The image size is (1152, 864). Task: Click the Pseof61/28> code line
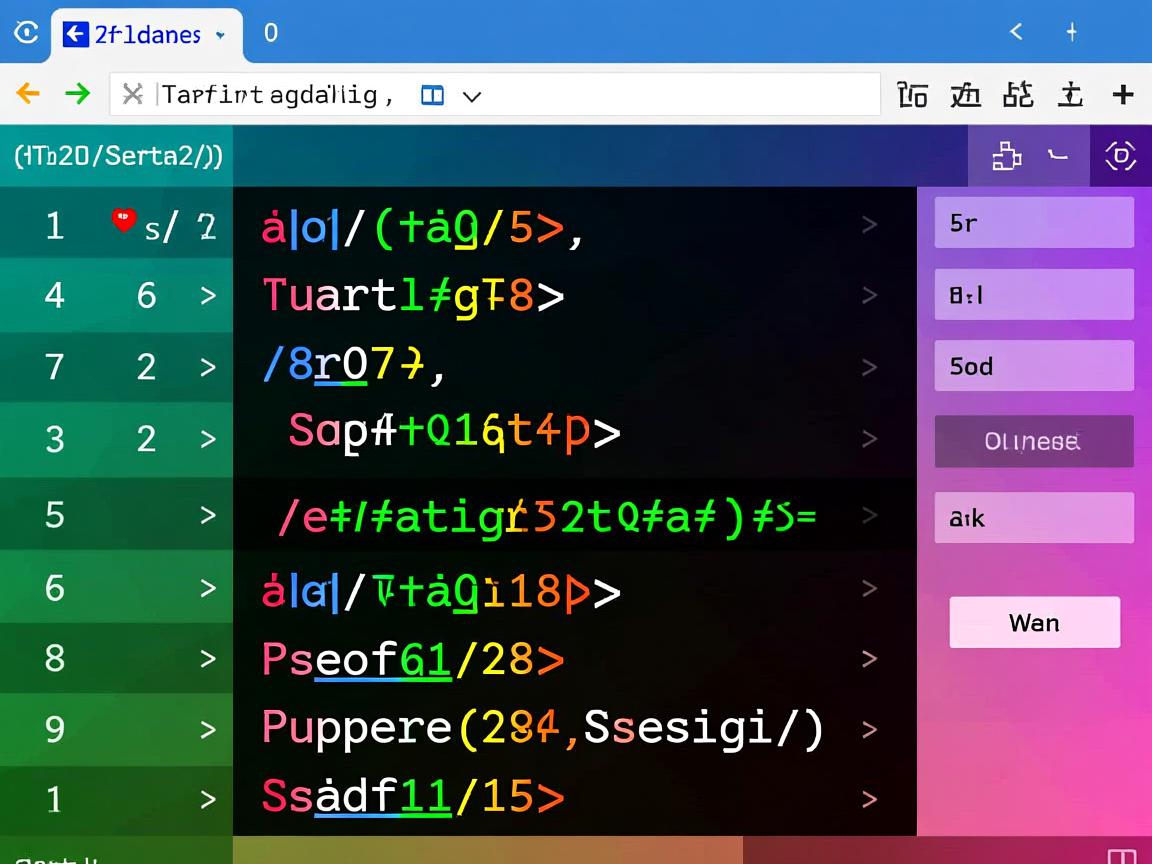point(413,659)
